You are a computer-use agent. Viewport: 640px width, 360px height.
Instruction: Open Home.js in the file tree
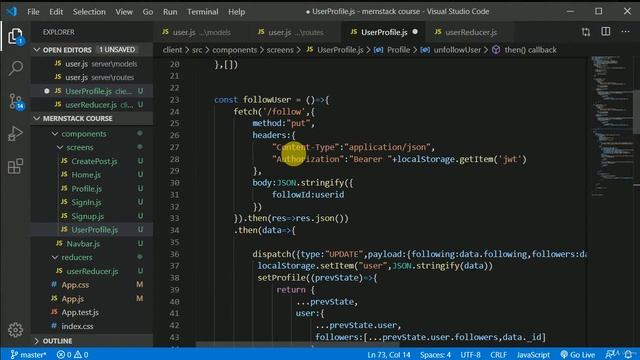coord(86,175)
